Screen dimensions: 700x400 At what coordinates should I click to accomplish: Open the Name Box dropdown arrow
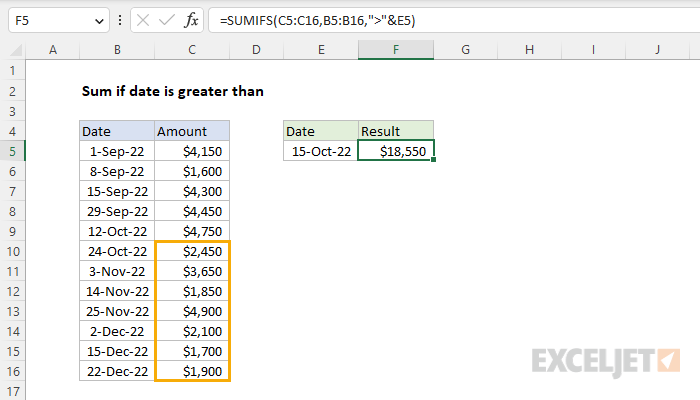pos(99,21)
